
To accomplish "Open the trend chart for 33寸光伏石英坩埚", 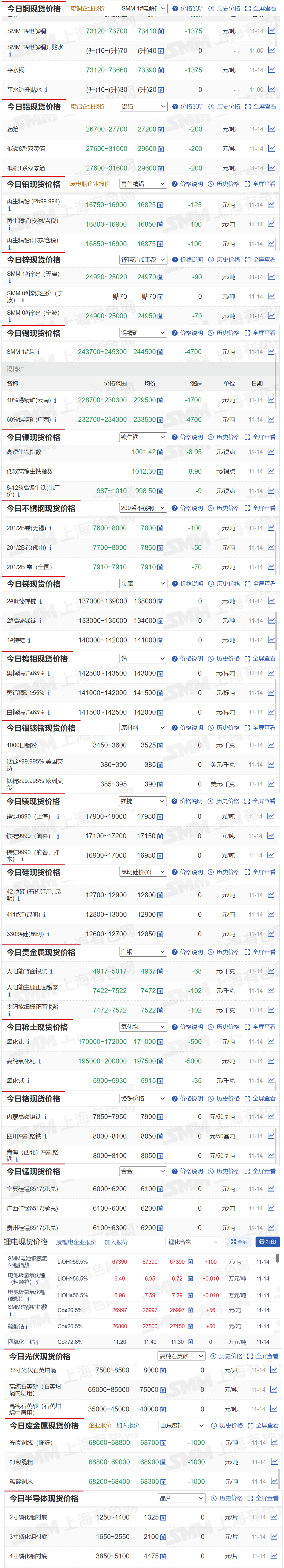I will click(274, 1370).
